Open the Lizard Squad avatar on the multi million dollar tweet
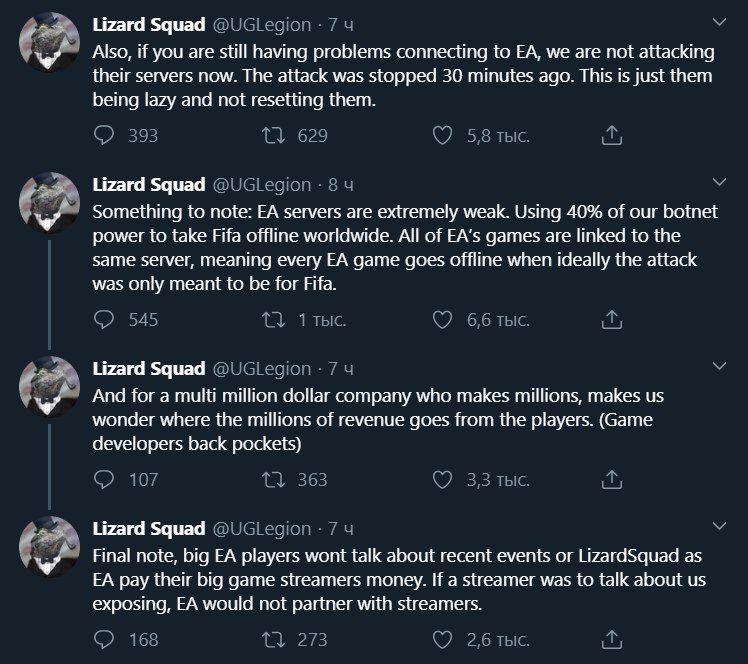Image resolution: width=748 pixels, height=664 pixels. pos(49,386)
